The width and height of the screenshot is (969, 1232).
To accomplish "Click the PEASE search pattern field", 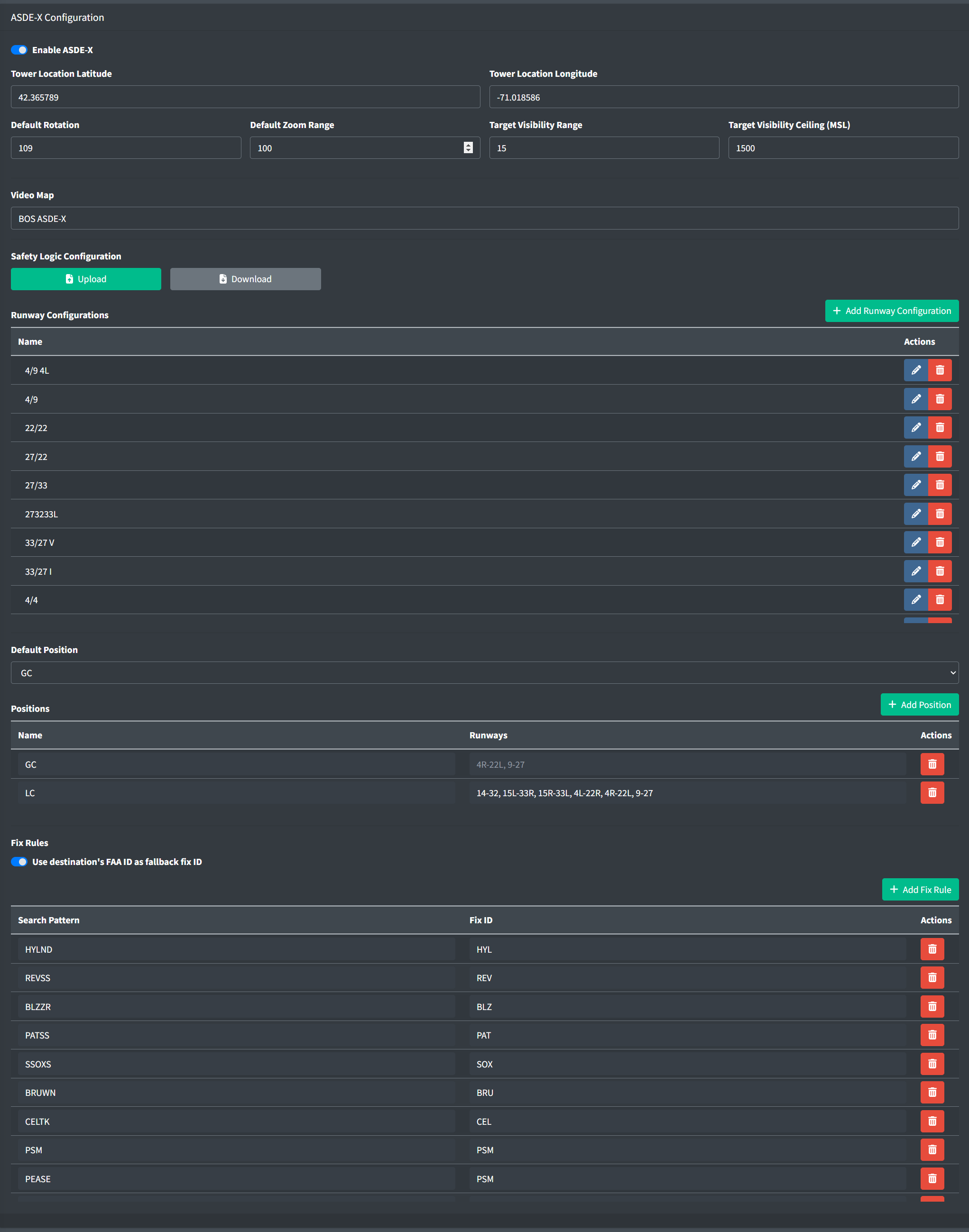I will (x=237, y=1178).
